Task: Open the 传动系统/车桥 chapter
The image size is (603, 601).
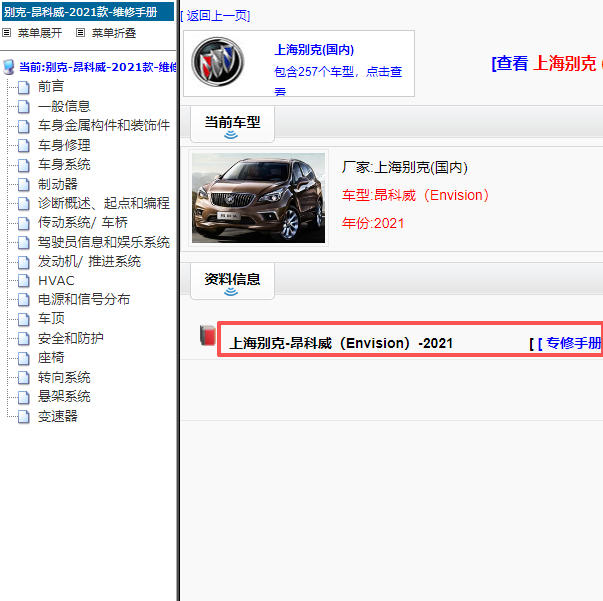Action: [x=83, y=222]
